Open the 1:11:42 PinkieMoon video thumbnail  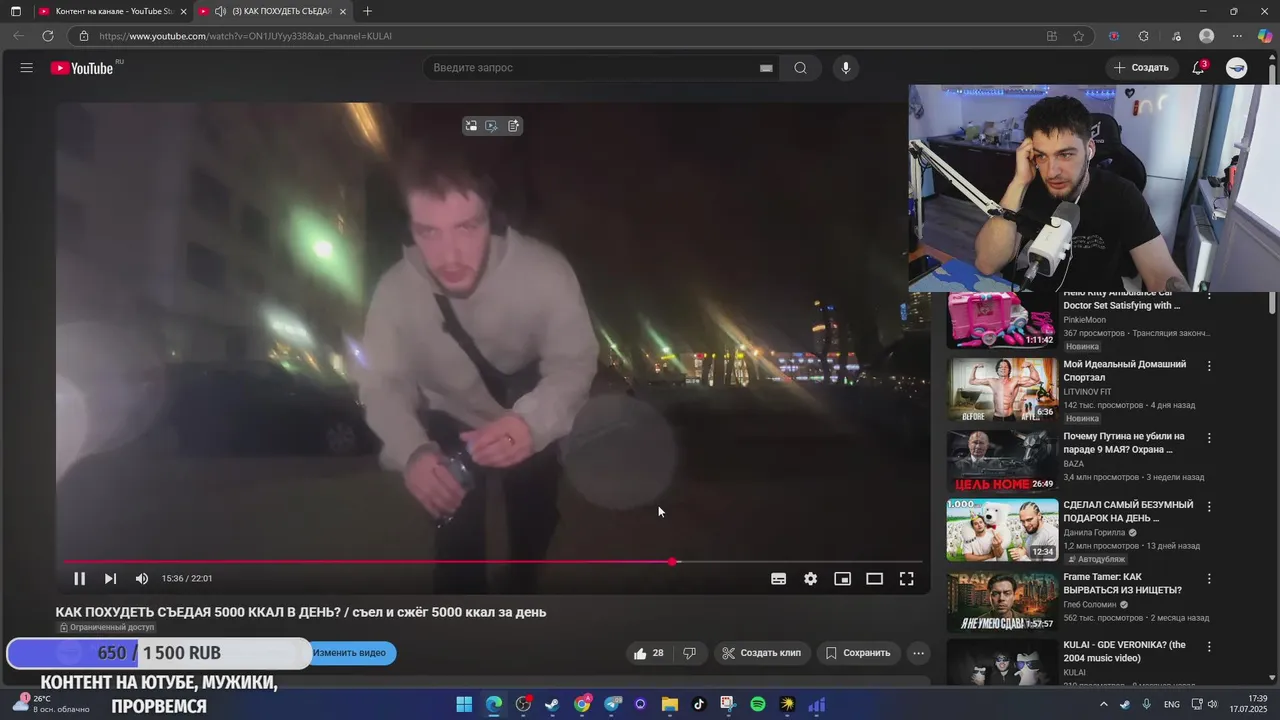1002,319
